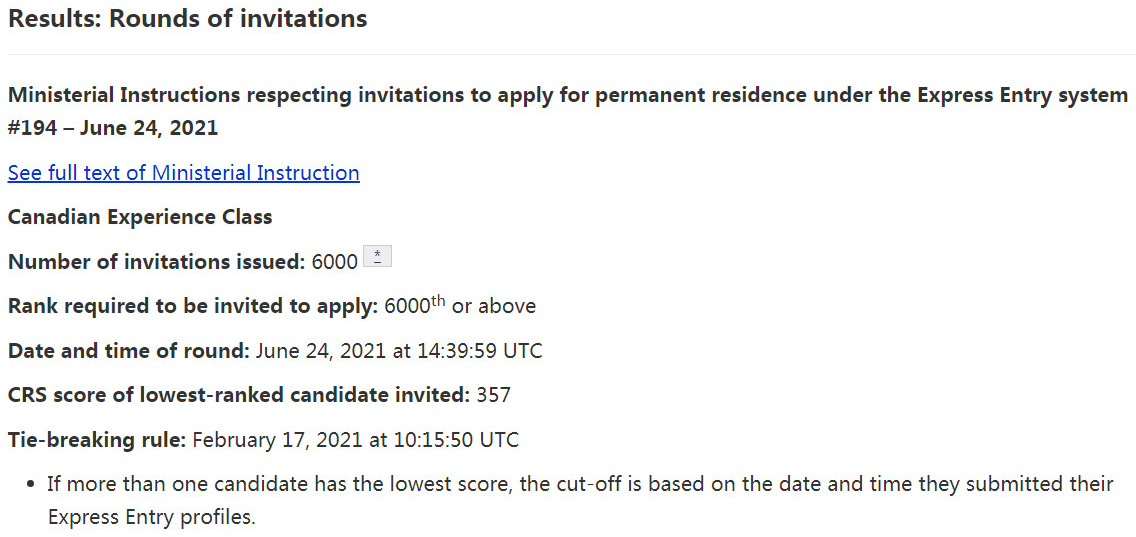The height and width of the screenshot is (537, 1136).
Task: Click the asterisk footnote button beside 6000
Action: (x=377, y=257)
